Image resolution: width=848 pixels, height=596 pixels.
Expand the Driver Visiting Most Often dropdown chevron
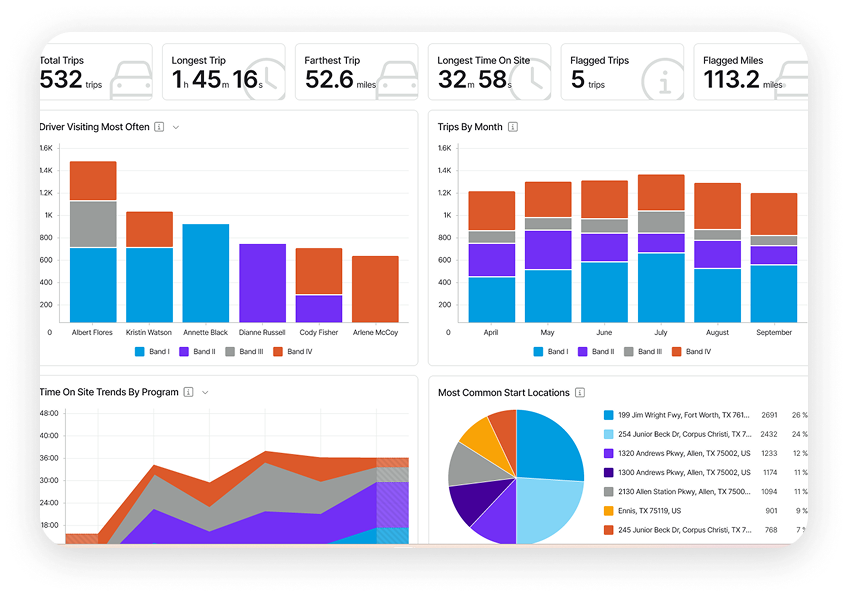(176, 127)
